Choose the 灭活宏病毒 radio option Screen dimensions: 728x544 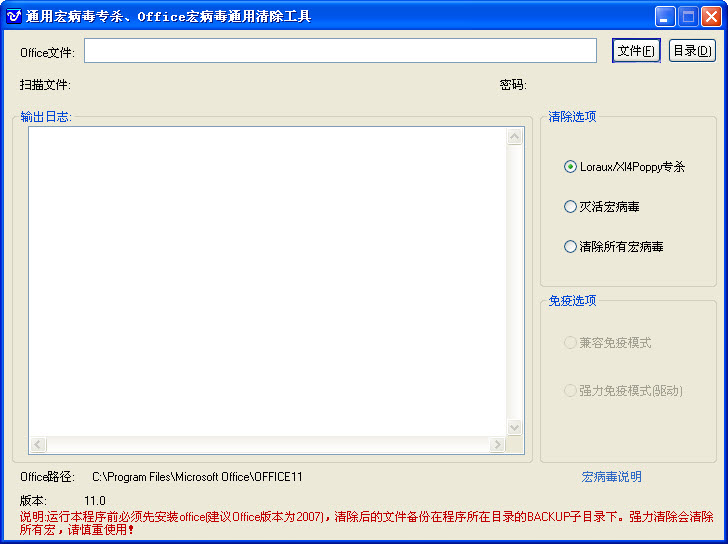571,207
